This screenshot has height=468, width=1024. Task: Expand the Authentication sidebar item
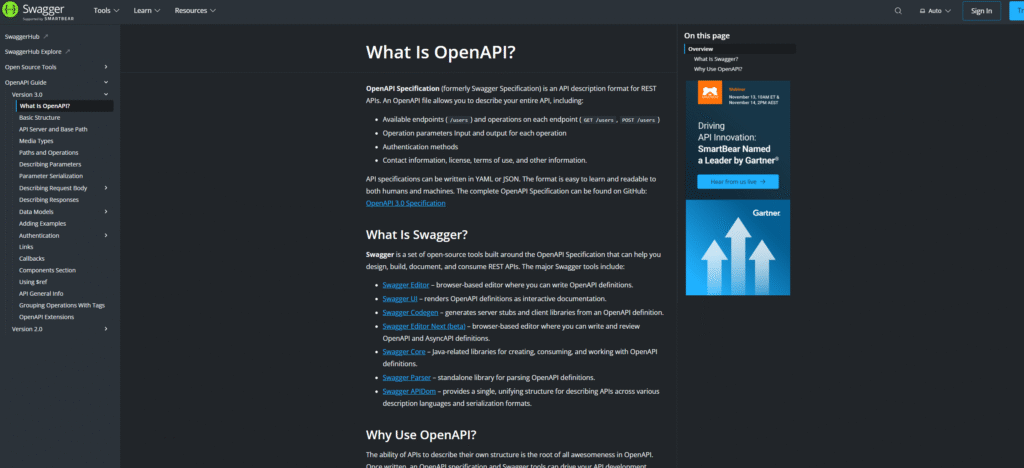coord(106,235)
